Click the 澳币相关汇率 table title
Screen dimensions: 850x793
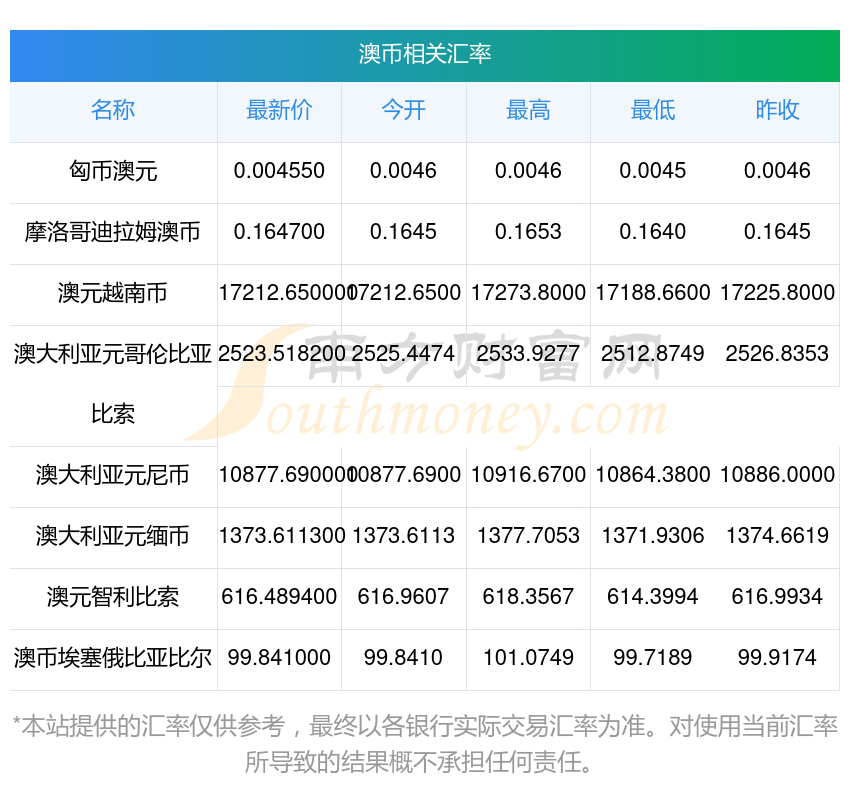[424, 54]
